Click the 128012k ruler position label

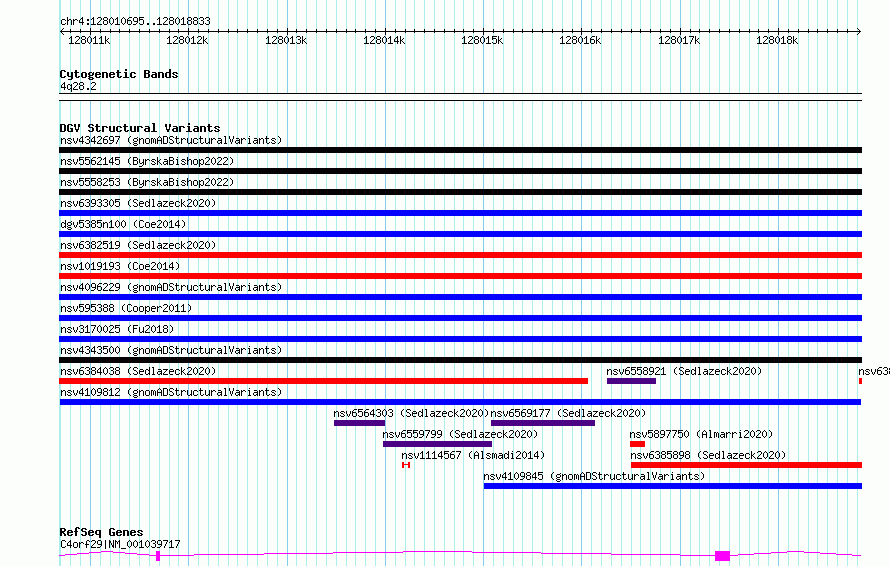pos(187,40)
